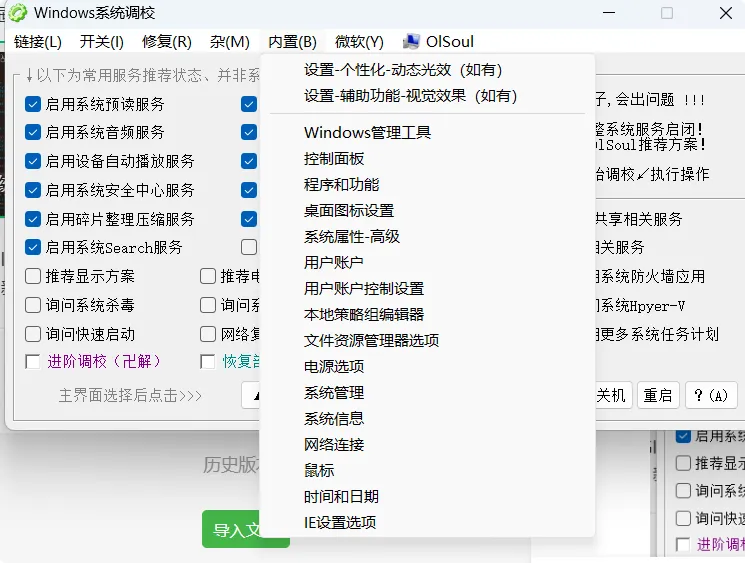This screenshot has width=745, height=563.
Task: Click the 共享相关服务 option text
Action: coord(639,219)
